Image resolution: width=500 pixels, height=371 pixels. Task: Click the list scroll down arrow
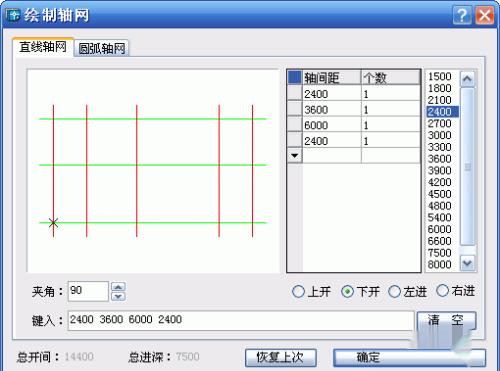467,263
